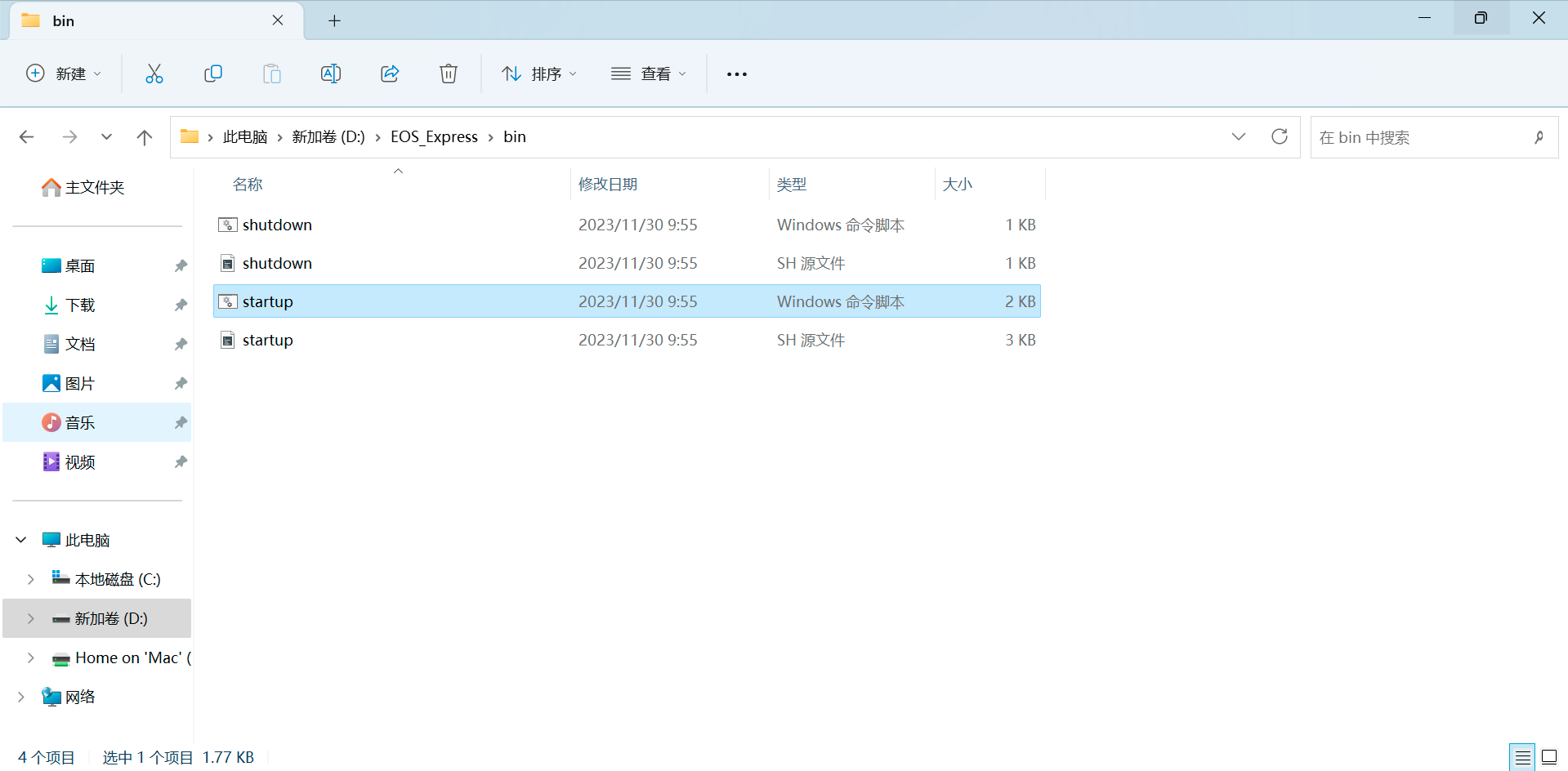Expand the 本地磁盘 (C:) drive
The height and width of the screenshot is (771, 1568).
pyautogui.click(x=30, y=579)
